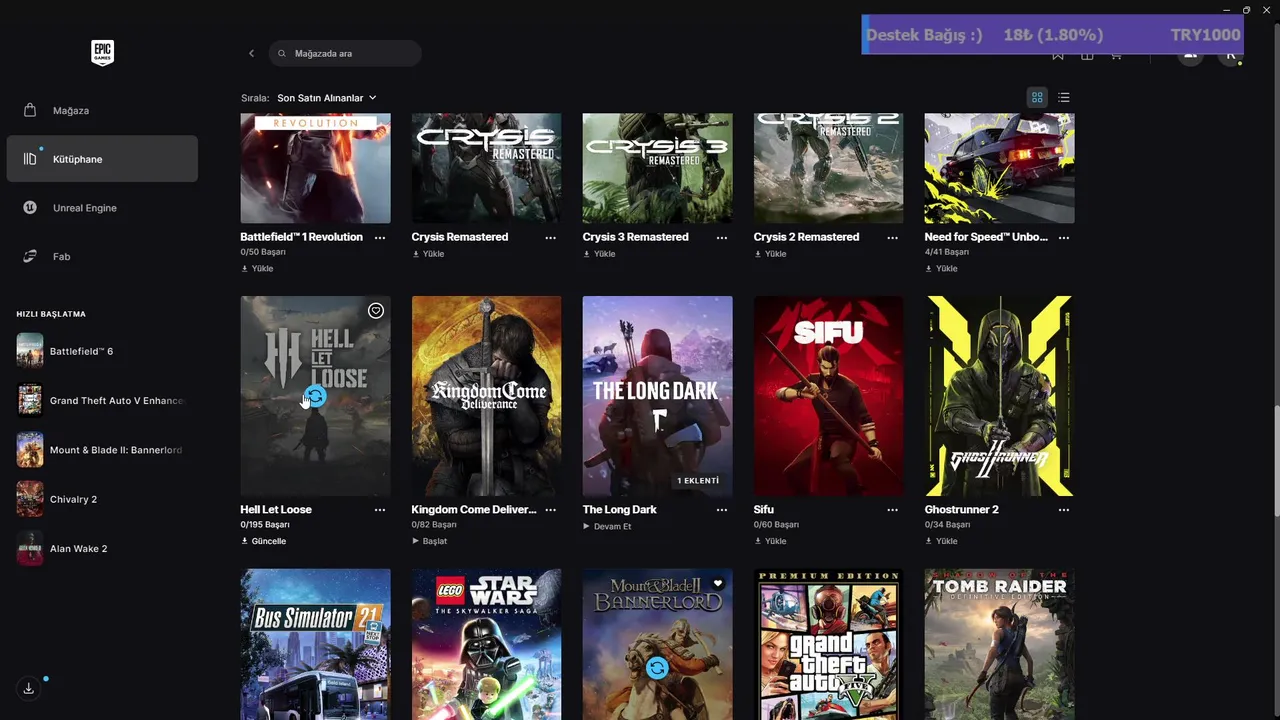Image resolution: width=1280 pixels, height=720 pixels.
Task: Open three-dot menu for The Long Dark
Action: [722, 510]
